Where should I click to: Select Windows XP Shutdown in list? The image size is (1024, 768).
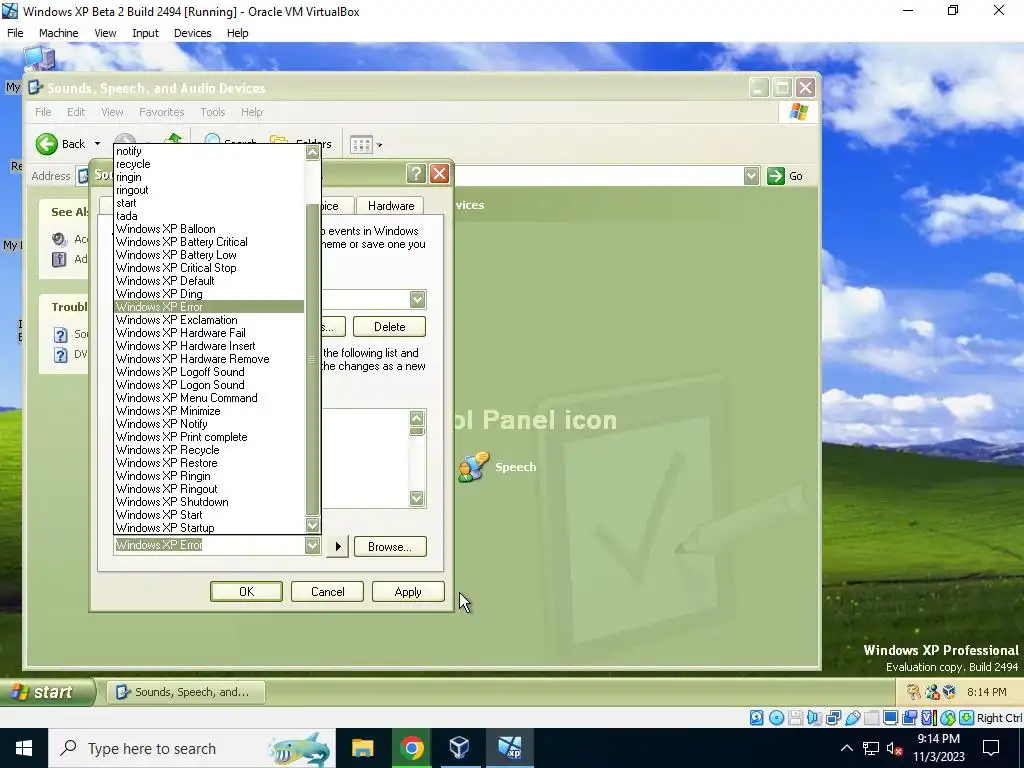[x=209, y=502]
